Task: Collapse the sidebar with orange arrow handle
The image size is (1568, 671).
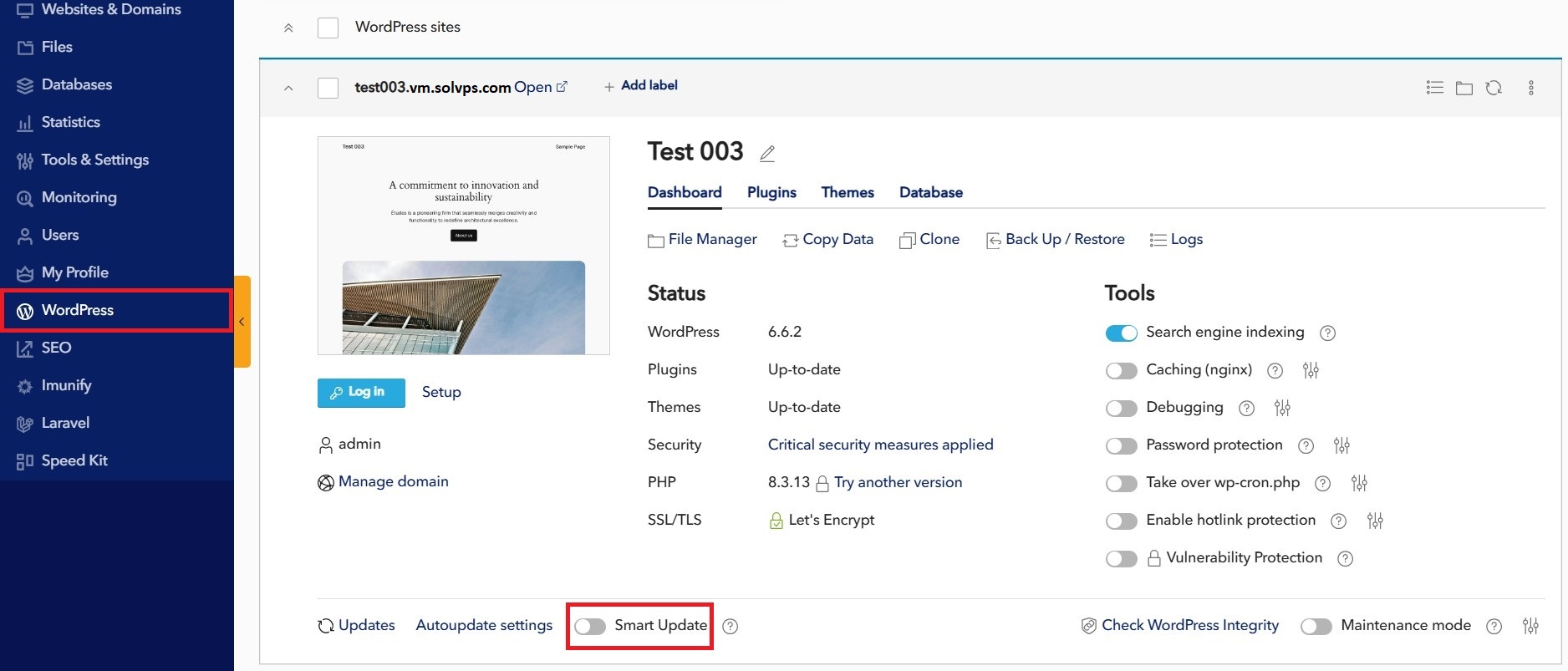Action: coord(242,322)
